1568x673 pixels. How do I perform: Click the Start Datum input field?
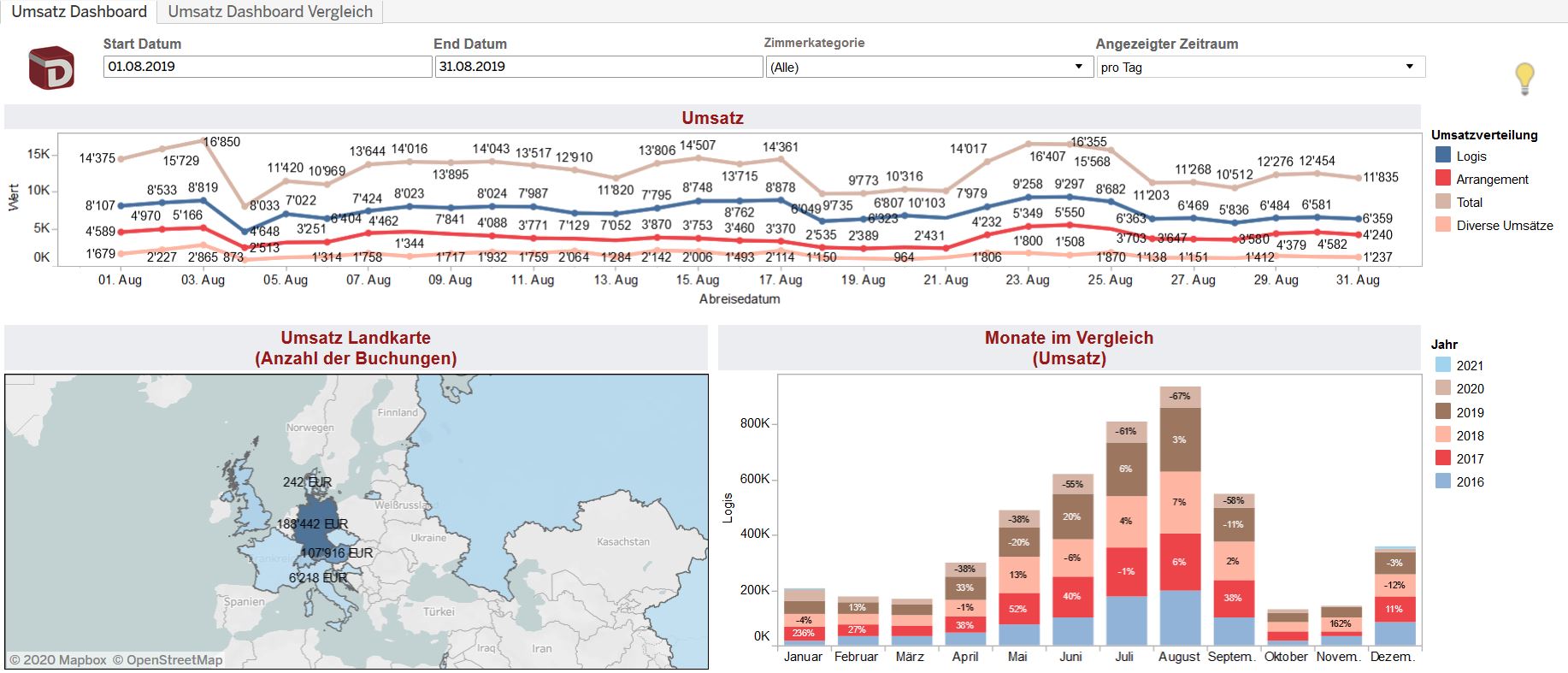pos(268,67)
